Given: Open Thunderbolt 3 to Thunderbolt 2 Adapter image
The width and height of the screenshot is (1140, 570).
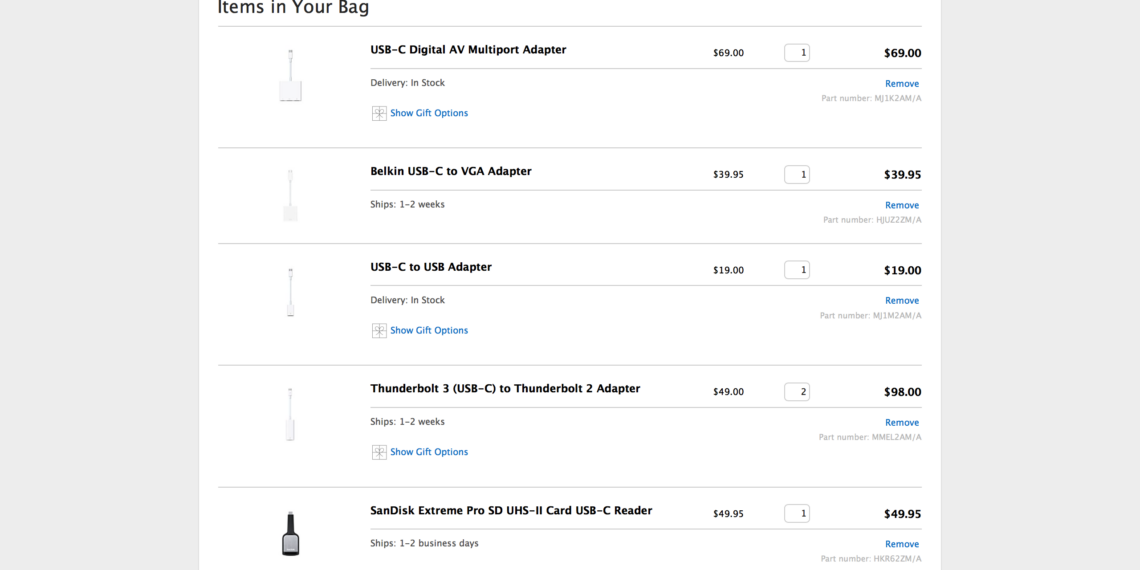Looking at the screenshot, I should (290, 415).
